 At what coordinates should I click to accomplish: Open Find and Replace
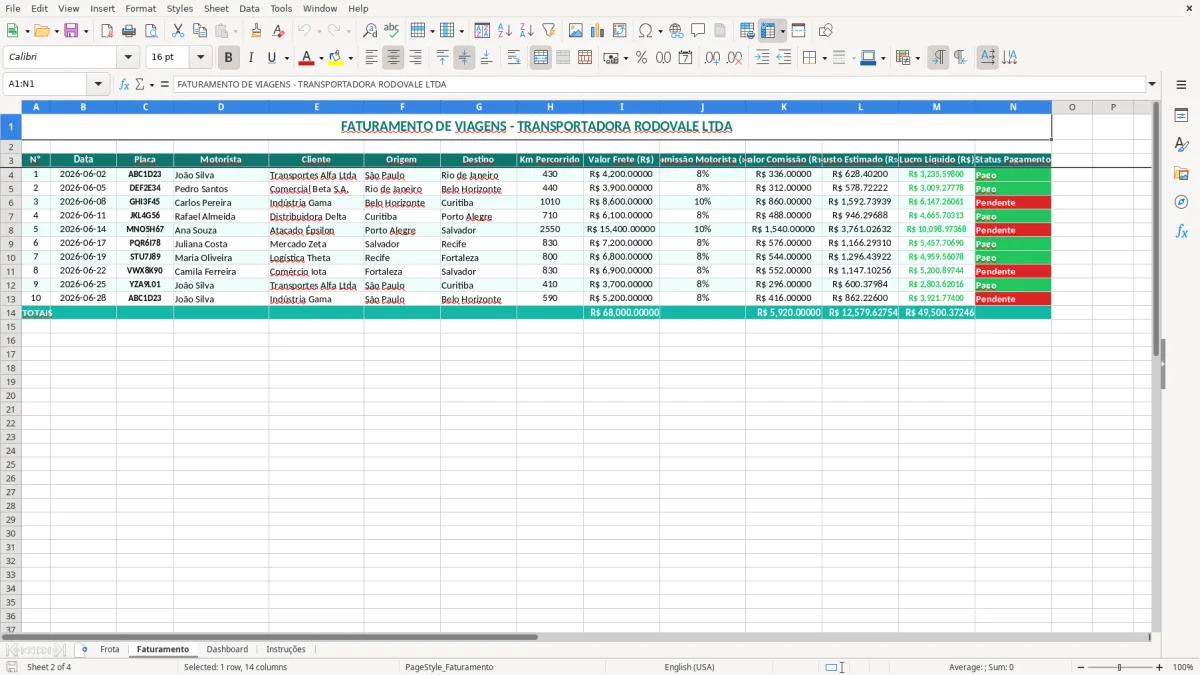370,31
